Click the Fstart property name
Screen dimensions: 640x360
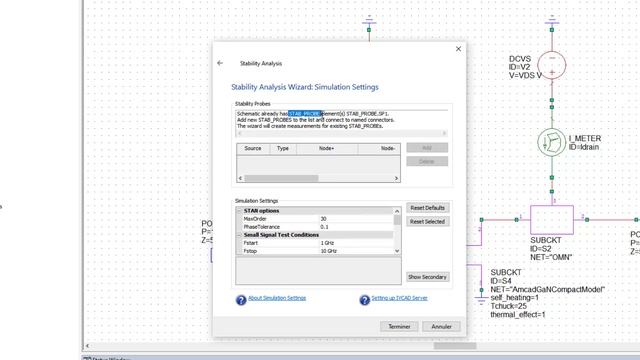click(250, 243)
